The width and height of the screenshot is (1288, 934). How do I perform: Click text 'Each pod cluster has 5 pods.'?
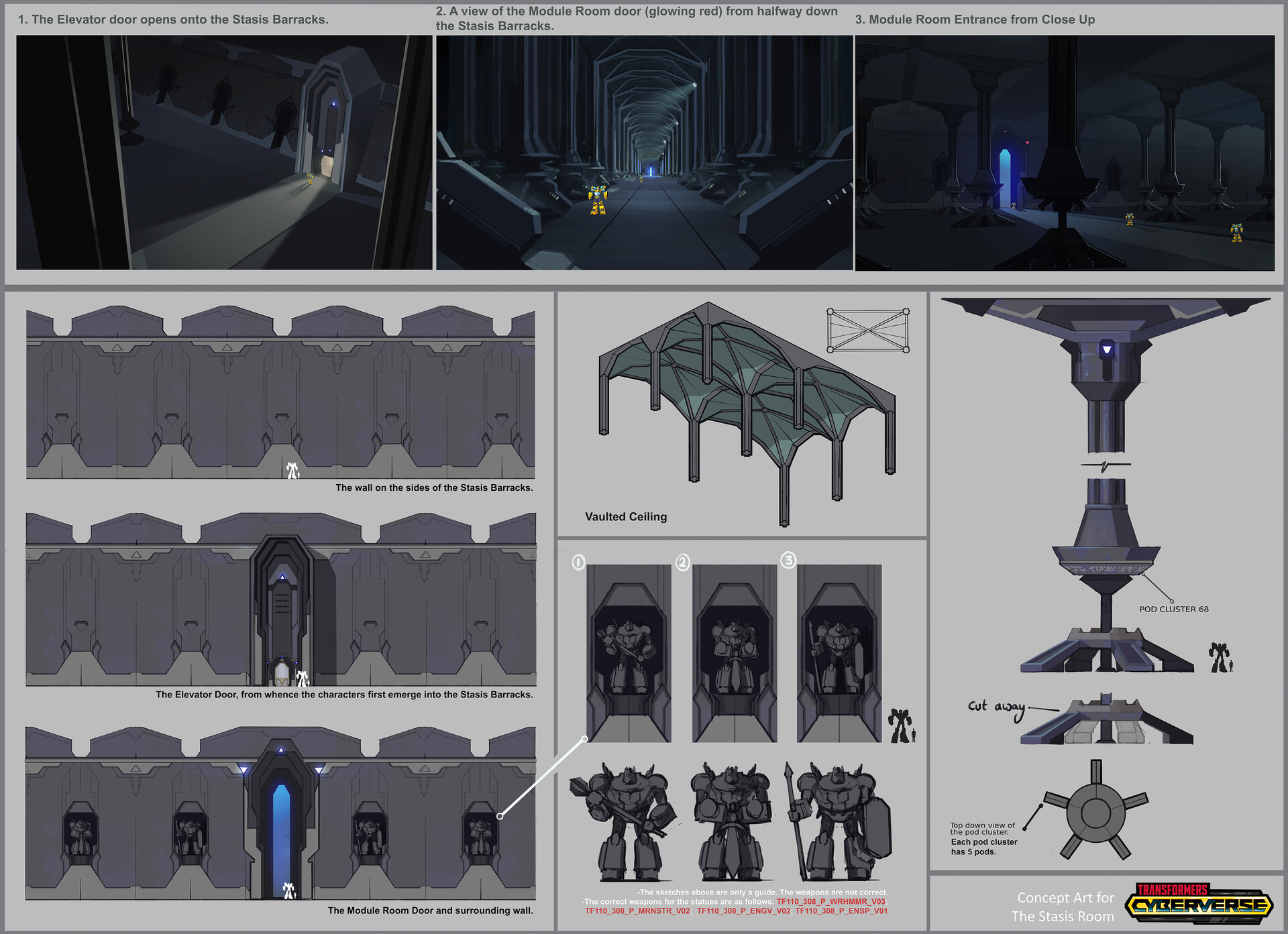(983, 847)
